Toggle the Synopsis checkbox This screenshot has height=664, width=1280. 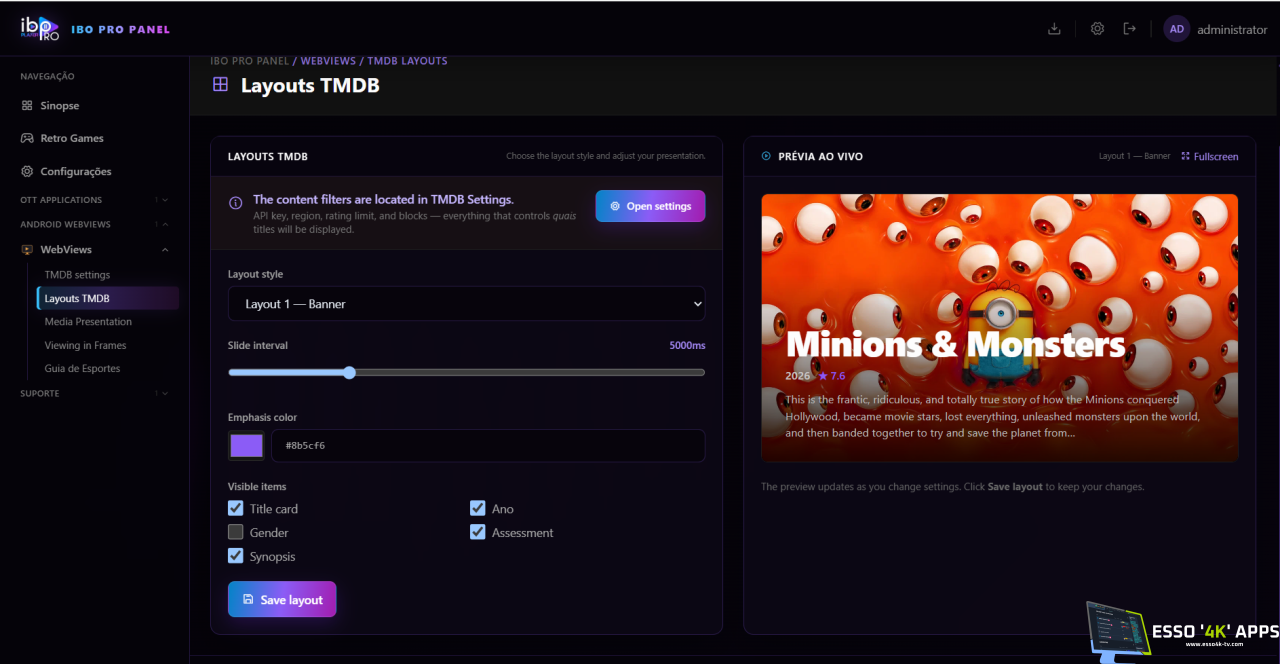[x=236, y=556]
